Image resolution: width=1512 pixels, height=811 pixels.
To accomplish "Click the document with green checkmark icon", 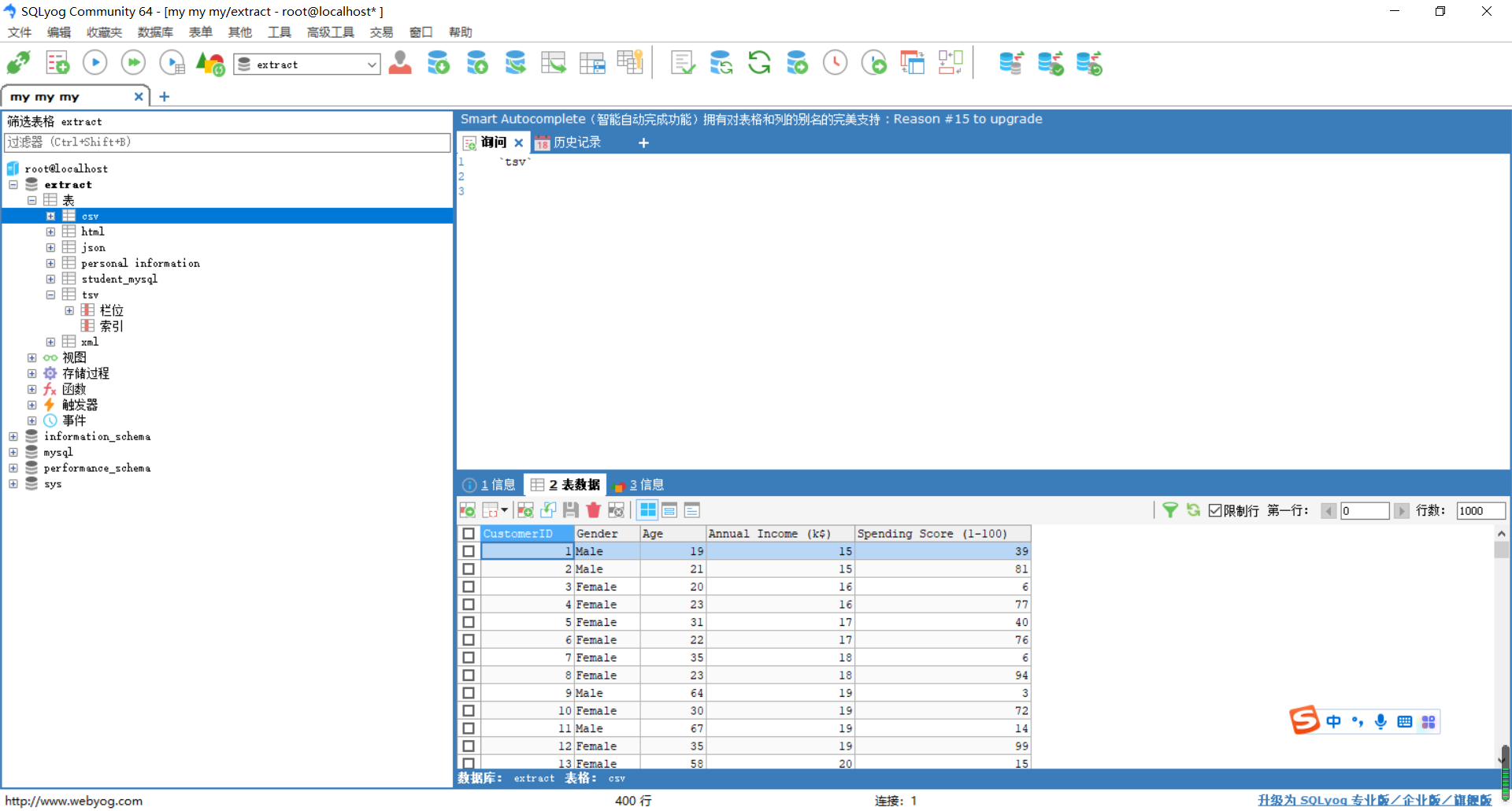I will [x=683, y=63].
